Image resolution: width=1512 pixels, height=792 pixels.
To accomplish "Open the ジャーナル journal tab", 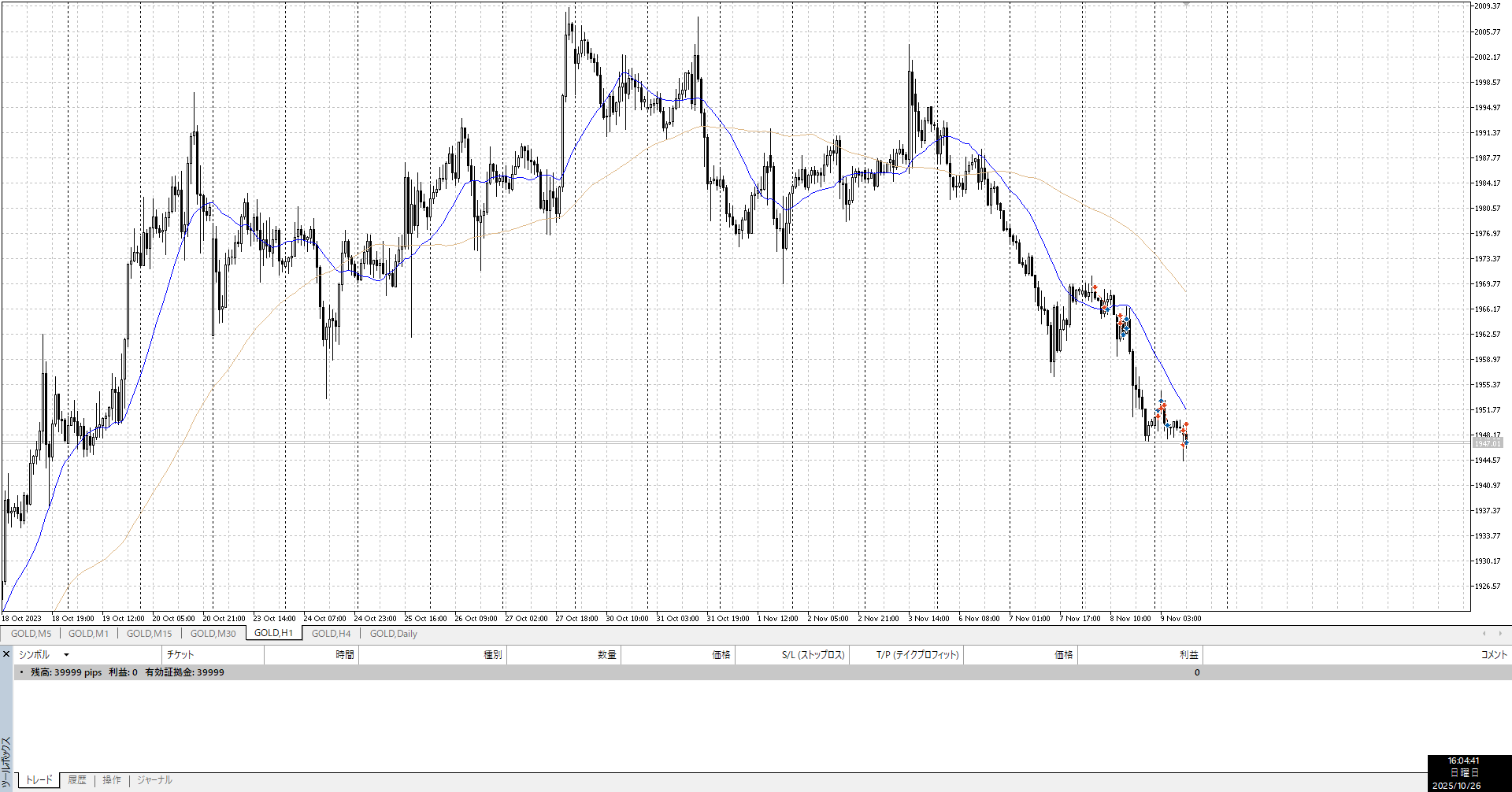I will point(154,780).
